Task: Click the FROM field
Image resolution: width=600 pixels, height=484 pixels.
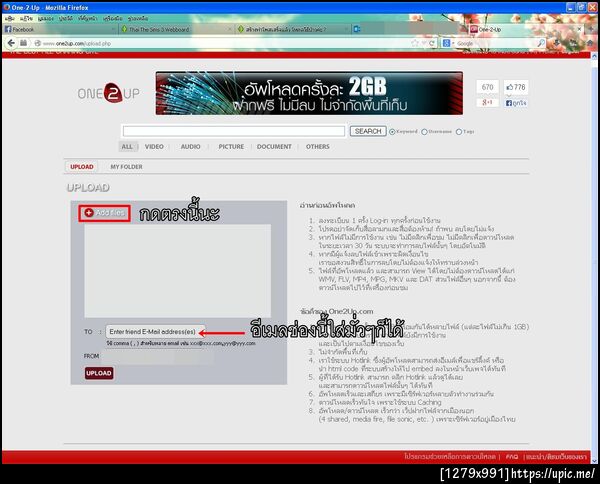Action: point(159,356)
